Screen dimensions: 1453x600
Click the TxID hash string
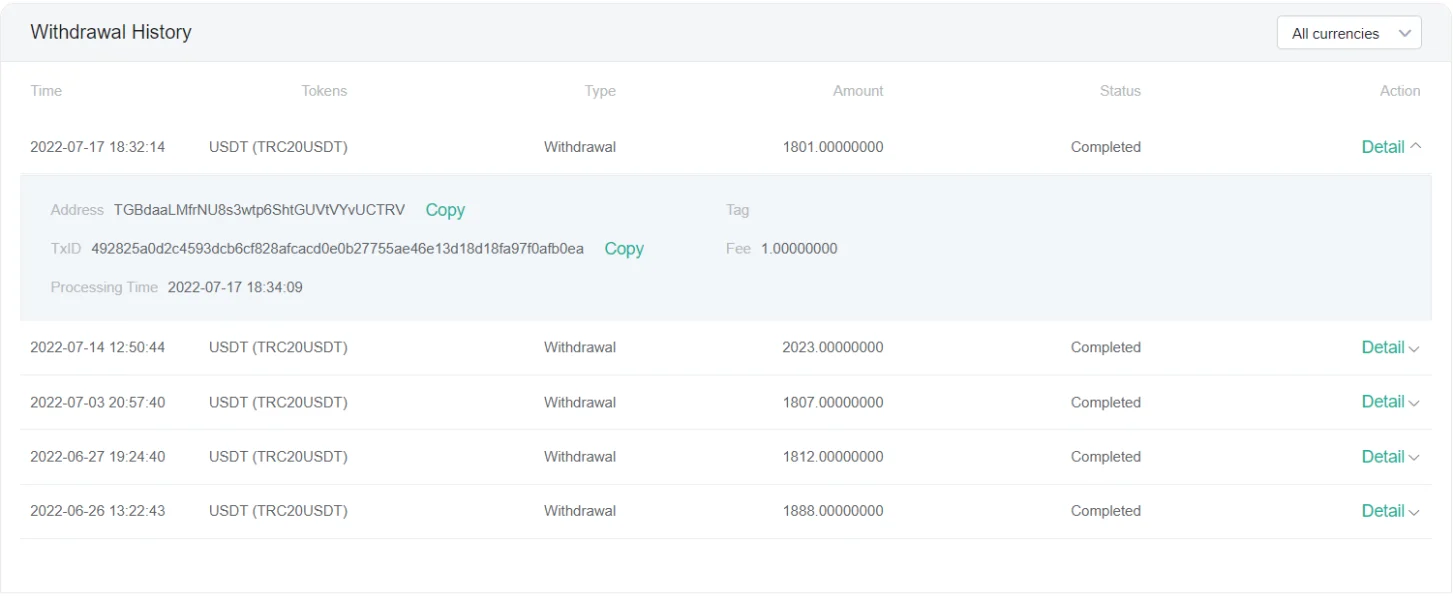pyautogui.click(x=337, y=249)
